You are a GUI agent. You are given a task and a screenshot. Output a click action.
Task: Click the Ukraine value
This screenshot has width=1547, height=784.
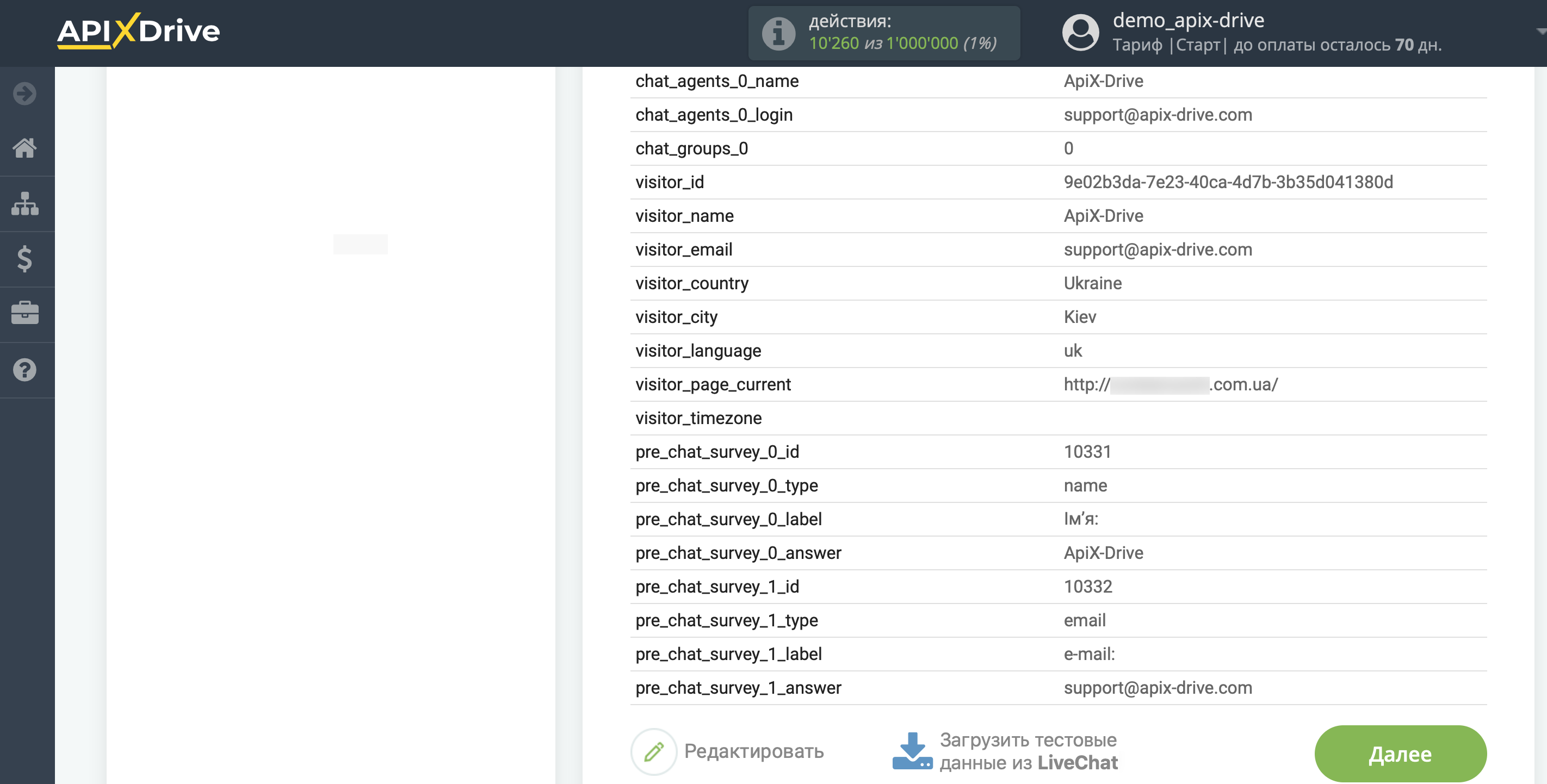(x=1092, y=283)
